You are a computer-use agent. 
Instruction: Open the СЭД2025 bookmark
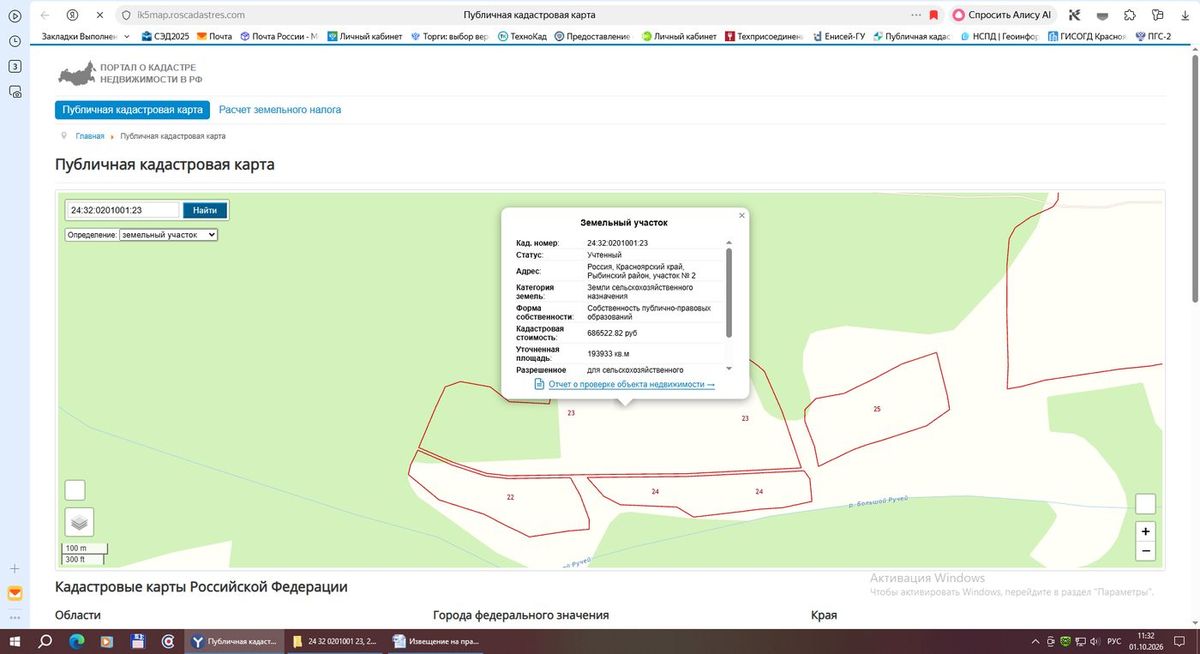[x=165, y=37]
